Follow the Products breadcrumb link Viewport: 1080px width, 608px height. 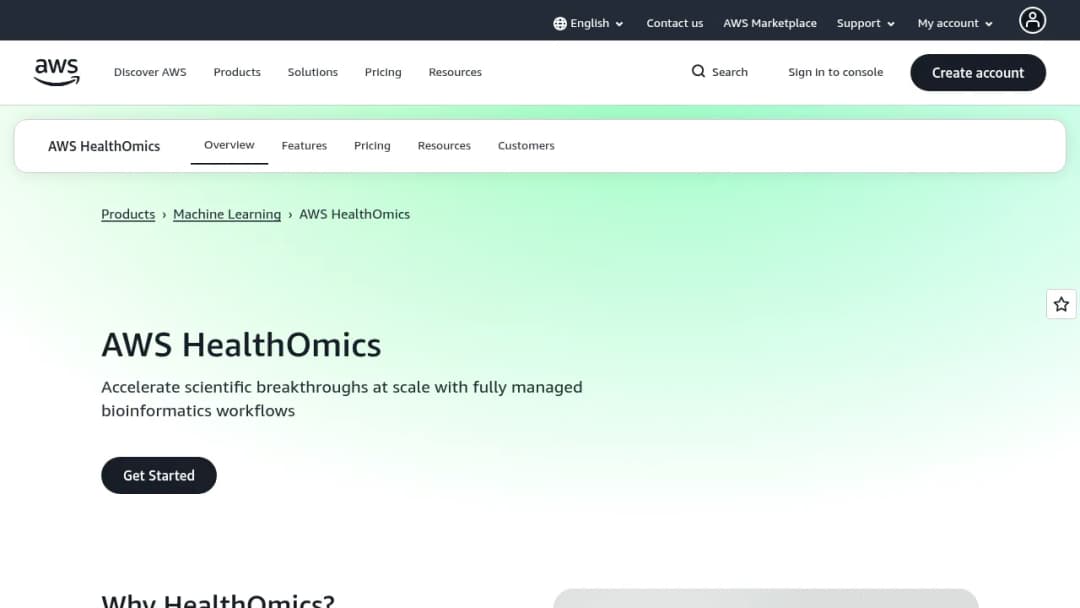[x=128, y=214]
